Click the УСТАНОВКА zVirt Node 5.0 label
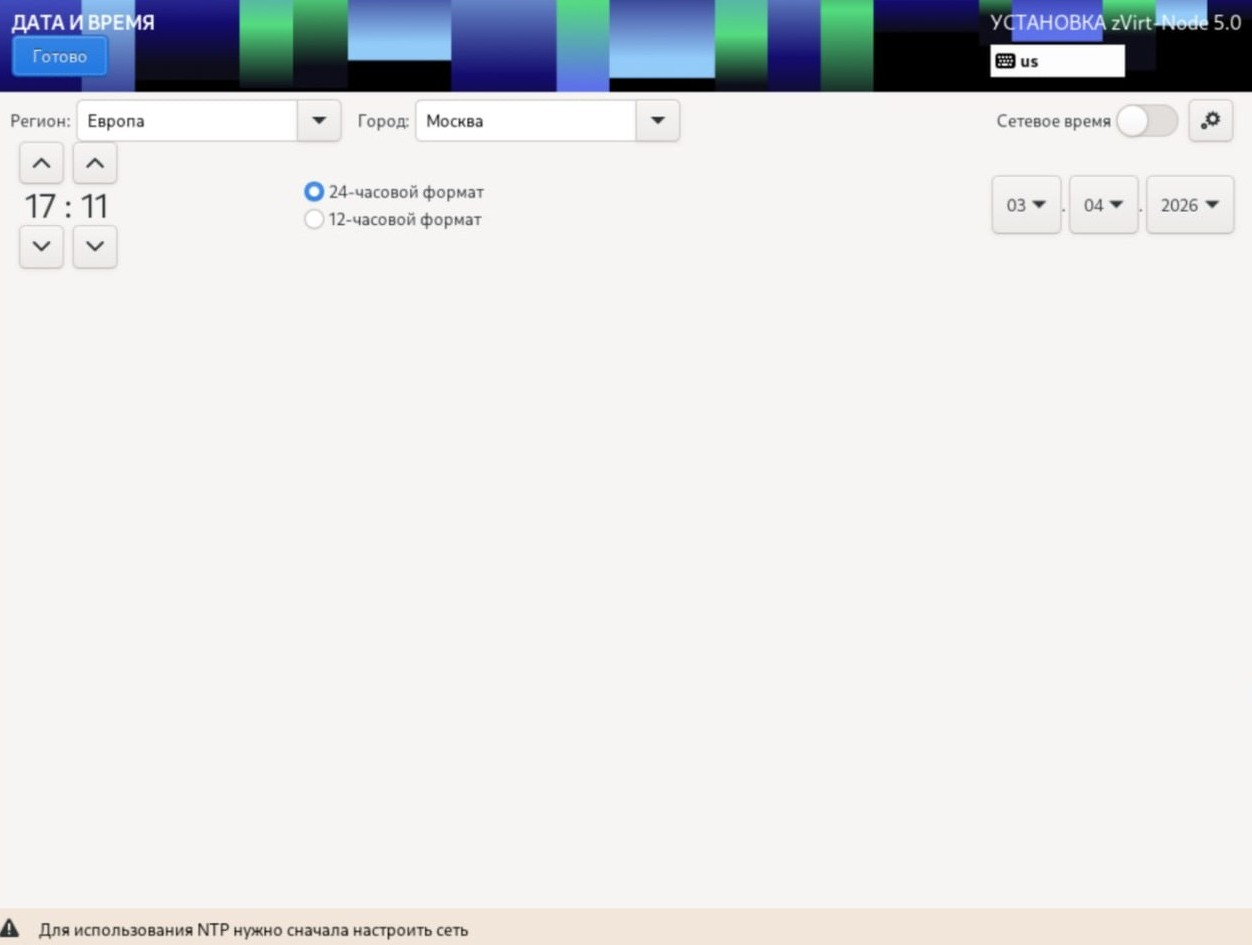This screenshot has width=1252, height=945. pos(1115,23)
